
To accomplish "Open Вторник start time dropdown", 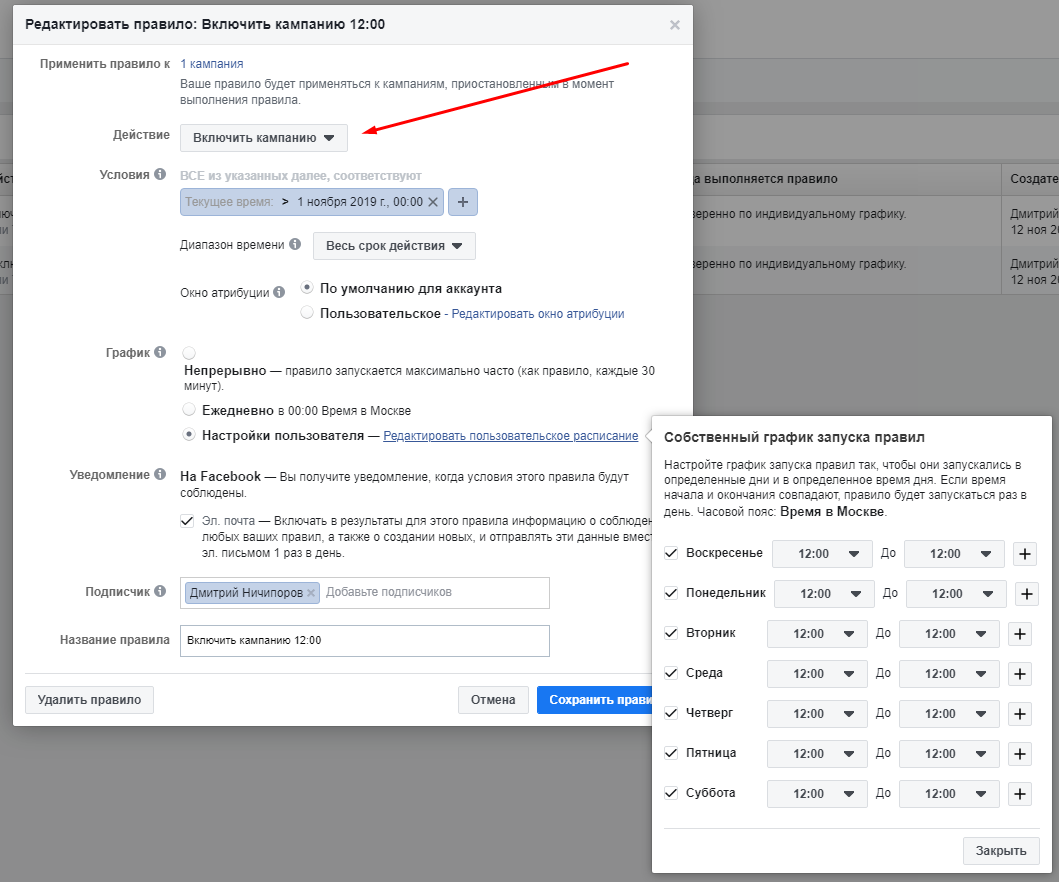I will point(816,634).
